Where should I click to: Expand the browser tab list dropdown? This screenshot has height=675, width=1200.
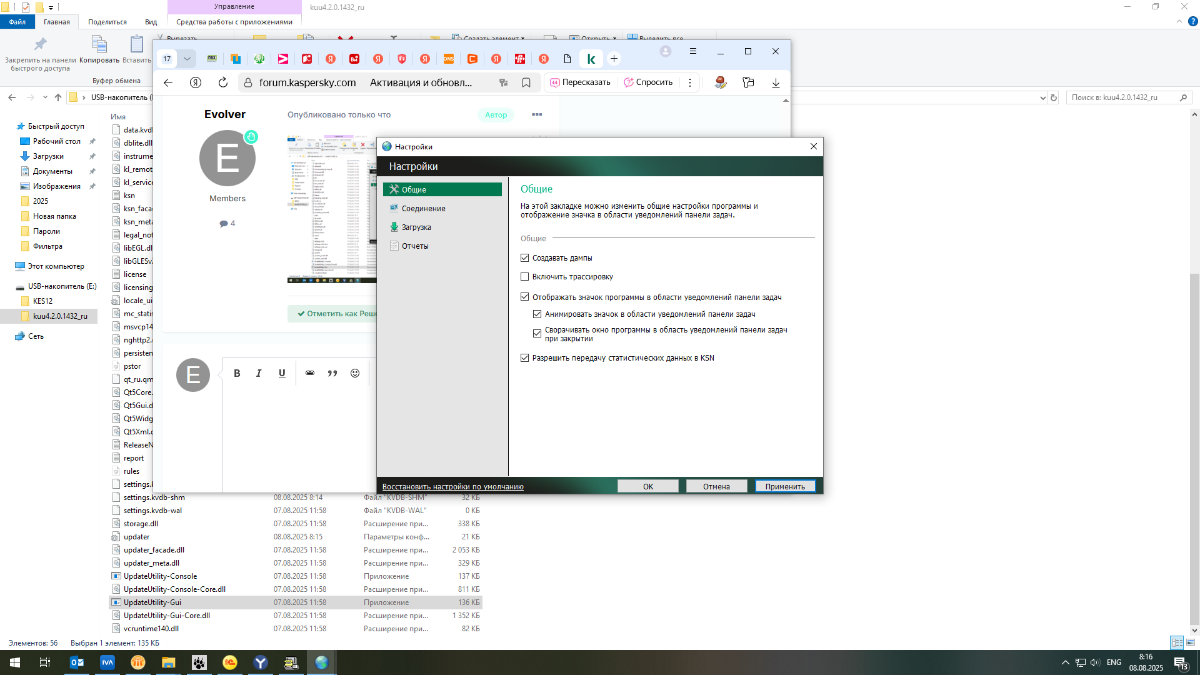pos(187,58)
